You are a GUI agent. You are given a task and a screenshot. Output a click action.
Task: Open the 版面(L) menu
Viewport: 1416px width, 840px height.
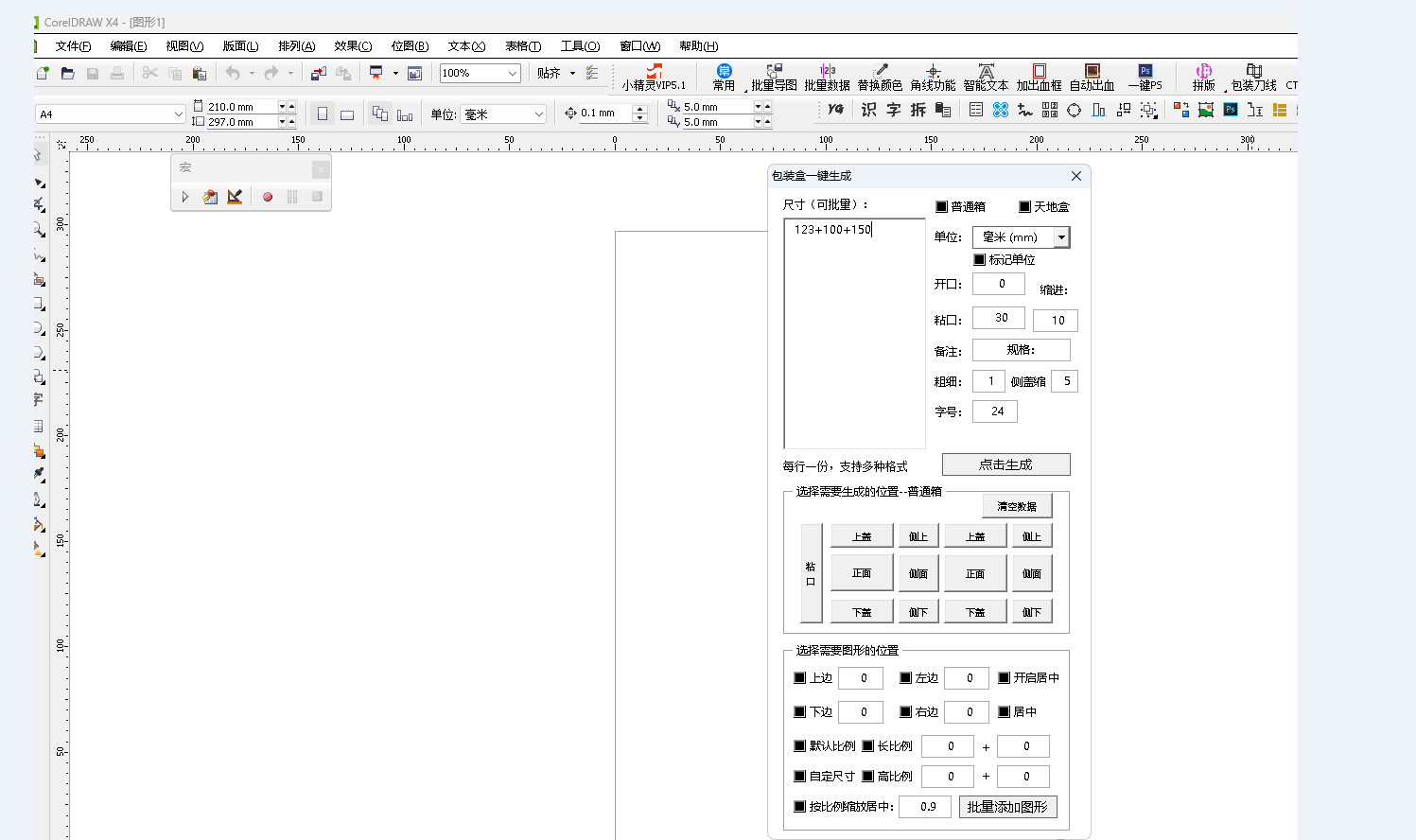coord(240,46)
